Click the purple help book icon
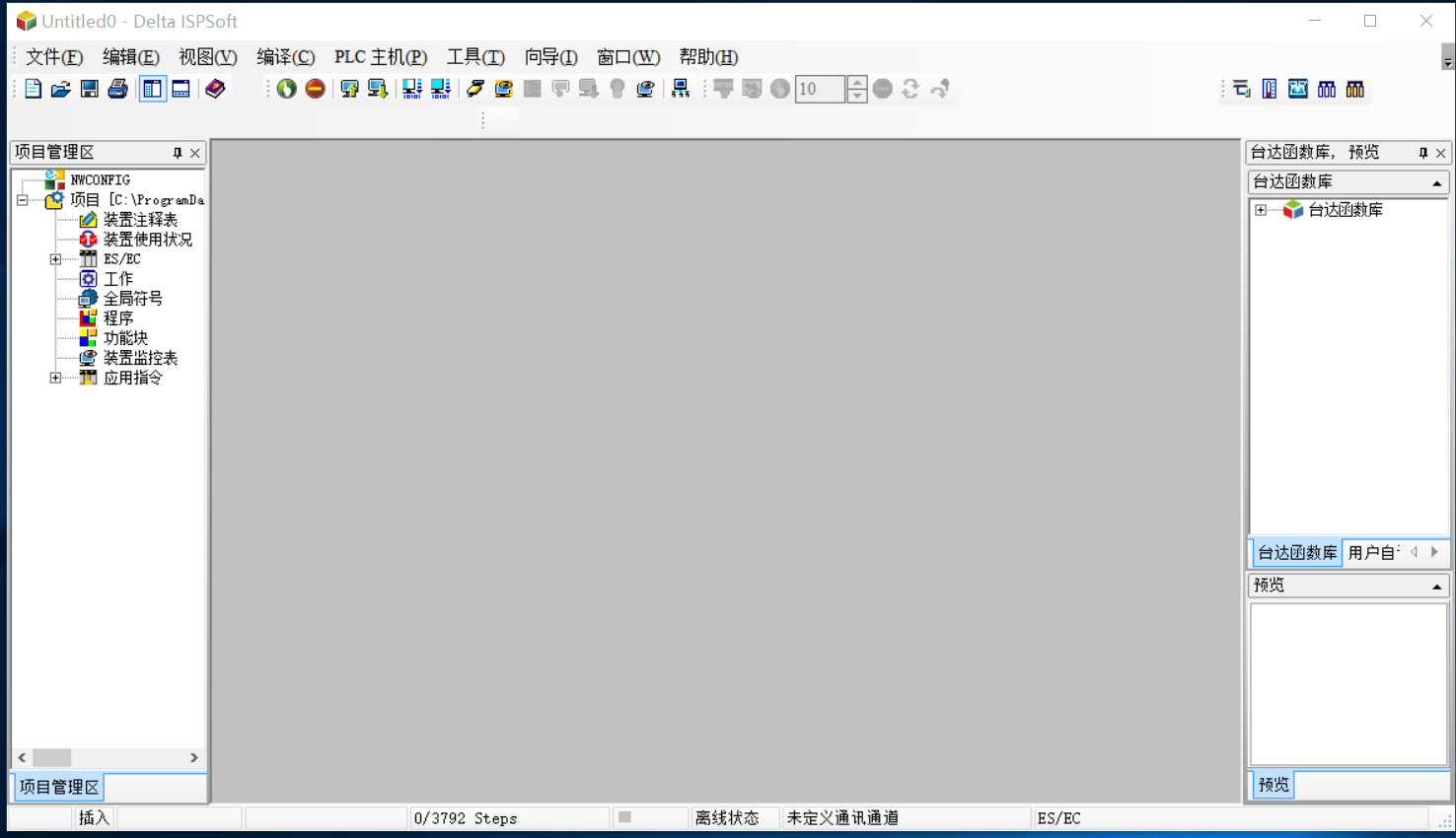Screen dimensions: 1456x838 tap(215, 89)
